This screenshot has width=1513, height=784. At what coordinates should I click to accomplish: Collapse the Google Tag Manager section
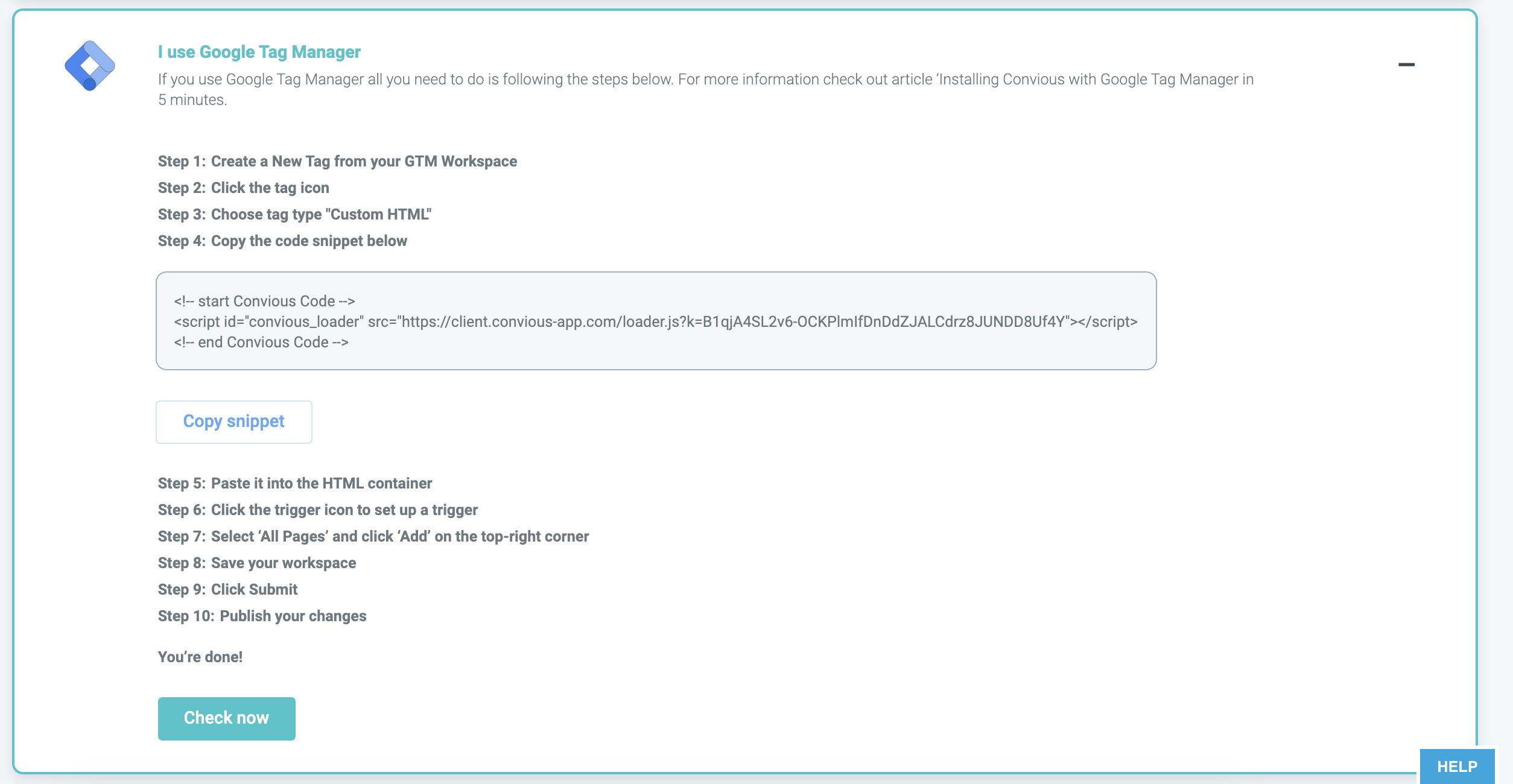[x=1406, y=65]
